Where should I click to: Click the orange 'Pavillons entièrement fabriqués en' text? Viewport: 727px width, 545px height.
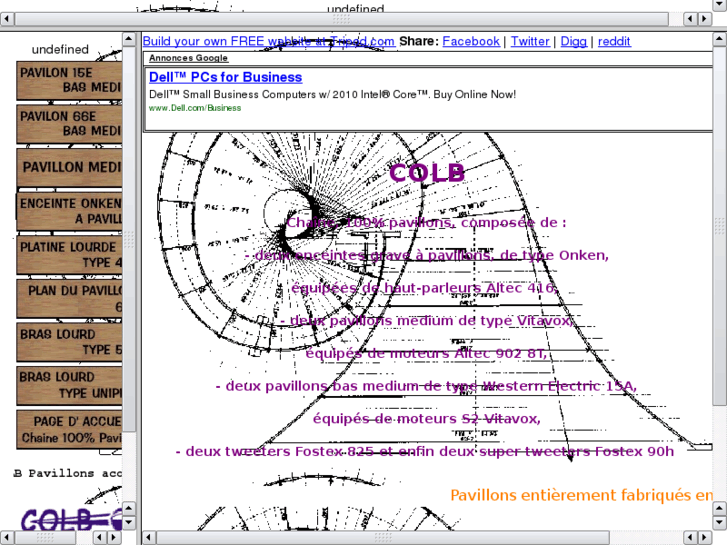tap(581, 495)
